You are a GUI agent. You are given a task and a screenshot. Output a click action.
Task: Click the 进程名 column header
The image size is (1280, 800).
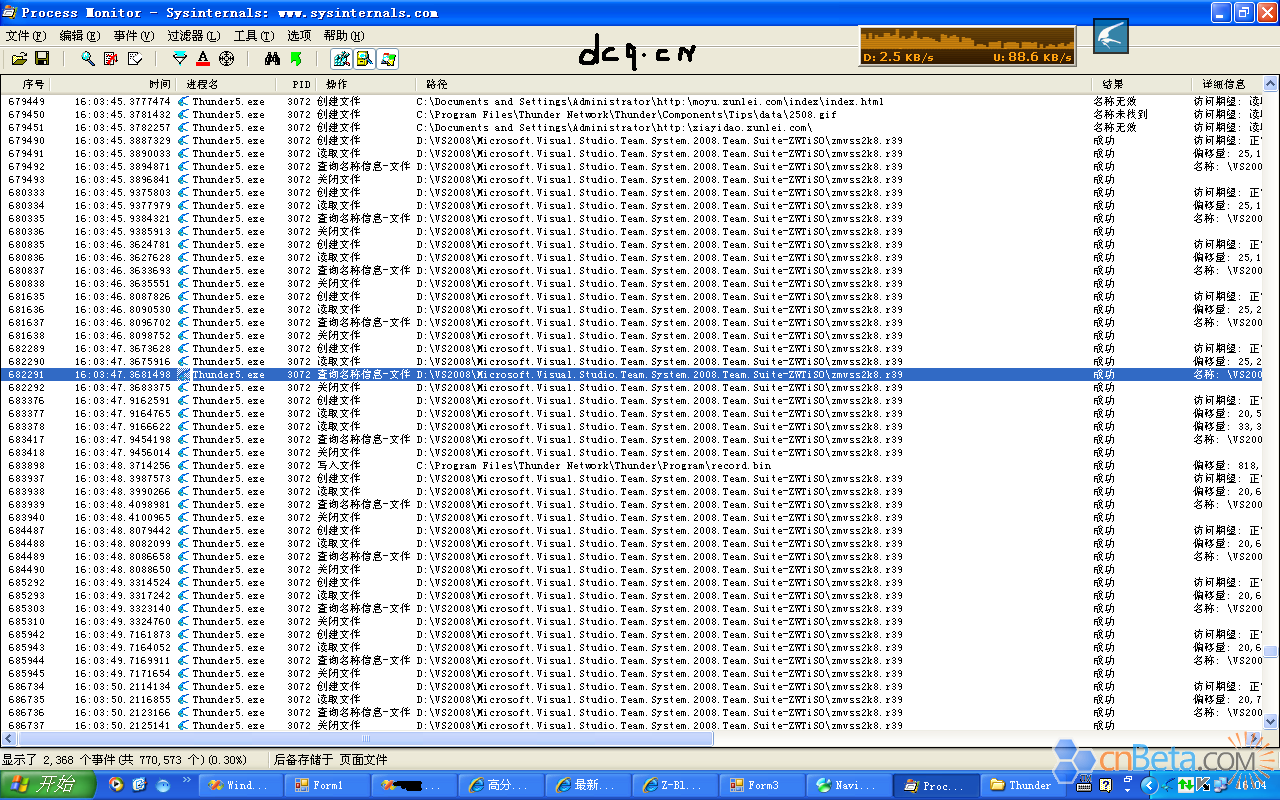(x=227, y=84)
